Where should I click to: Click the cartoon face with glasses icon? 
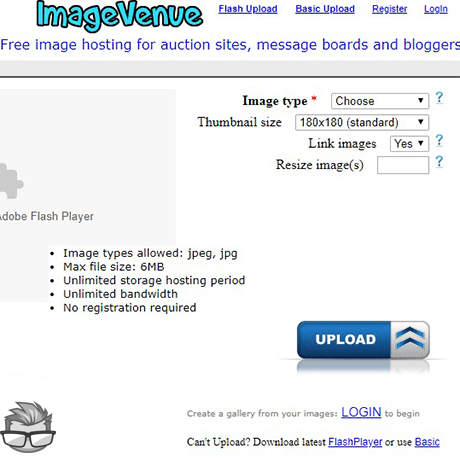[28, 427]
